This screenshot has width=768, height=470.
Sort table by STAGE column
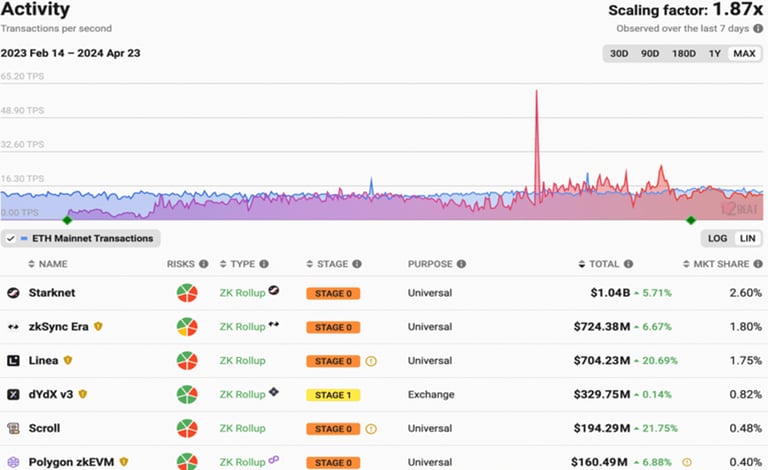point(328,264)
